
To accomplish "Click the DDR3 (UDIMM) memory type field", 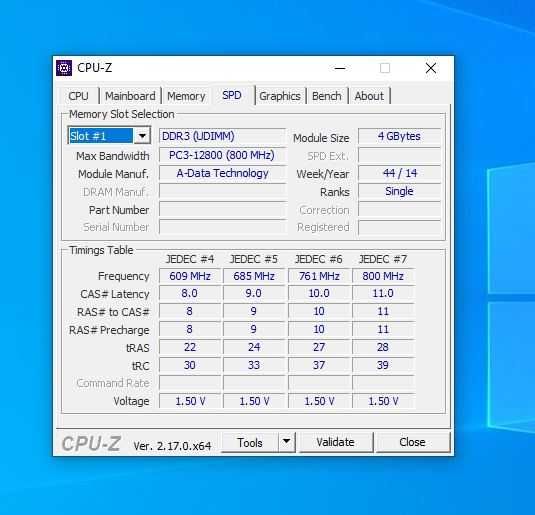I will (222, 136).
